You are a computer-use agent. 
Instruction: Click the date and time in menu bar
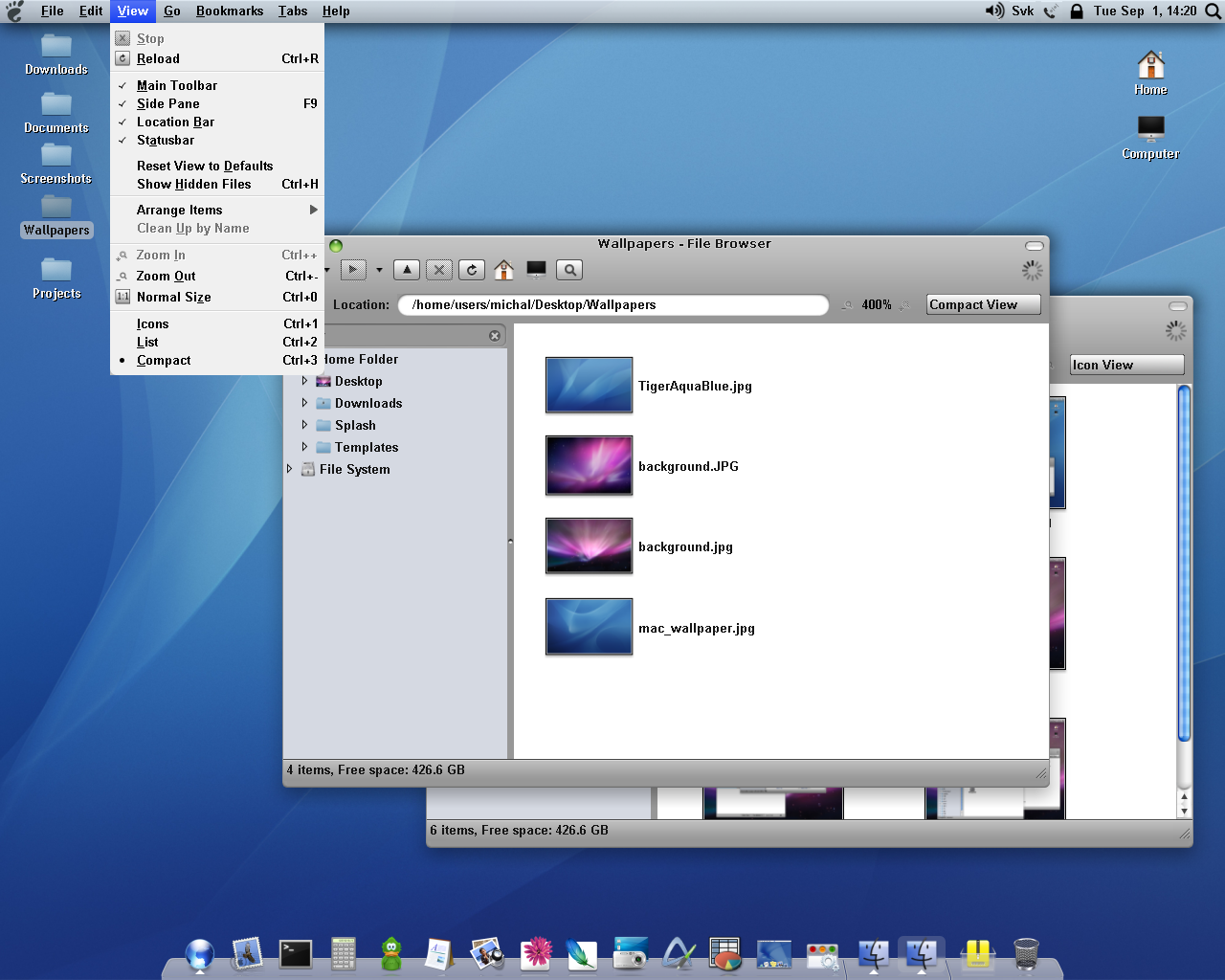click(1145, 11)
